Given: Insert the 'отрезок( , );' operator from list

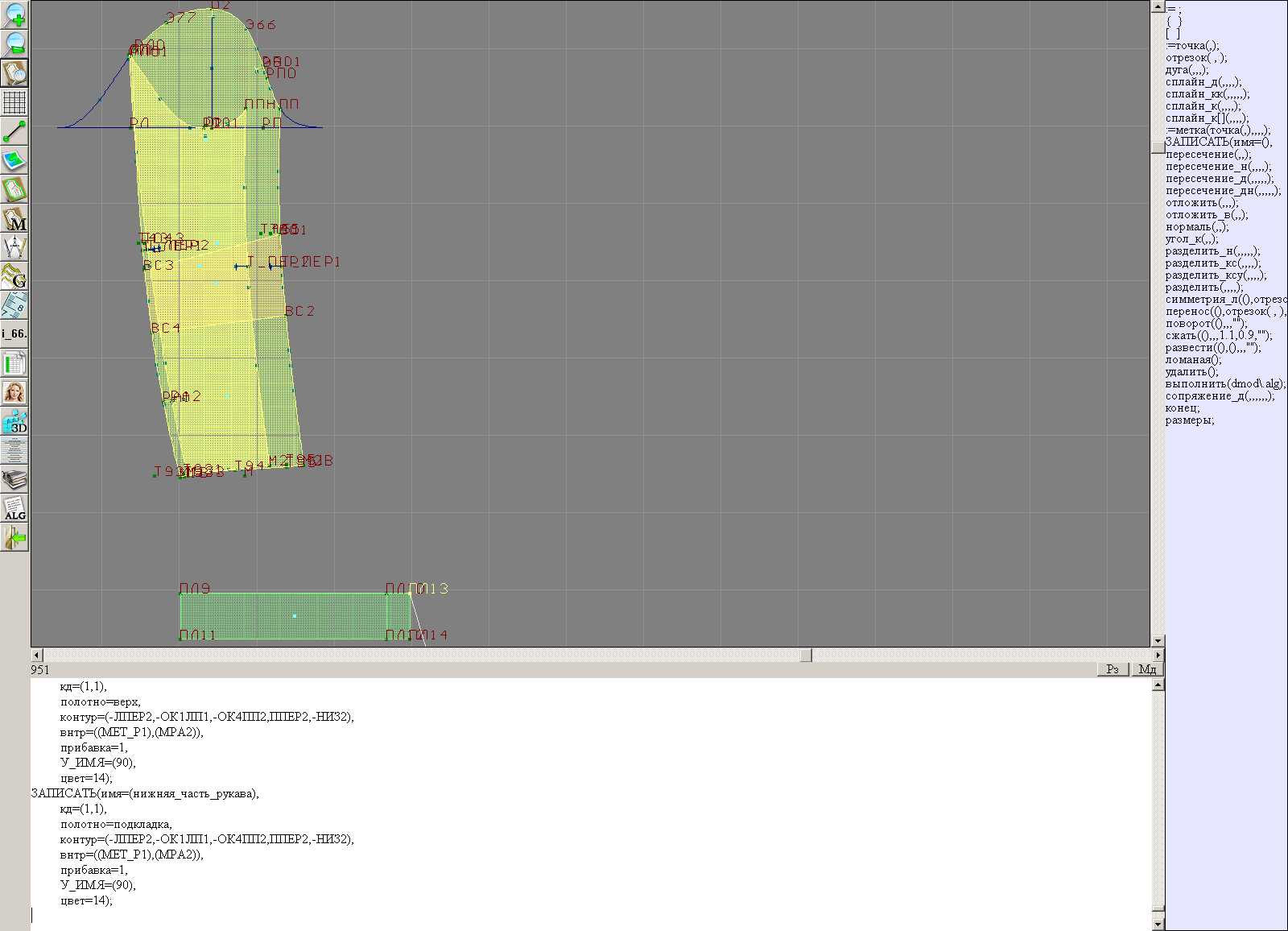Looking at the screenshot, I should [1196, 58].
